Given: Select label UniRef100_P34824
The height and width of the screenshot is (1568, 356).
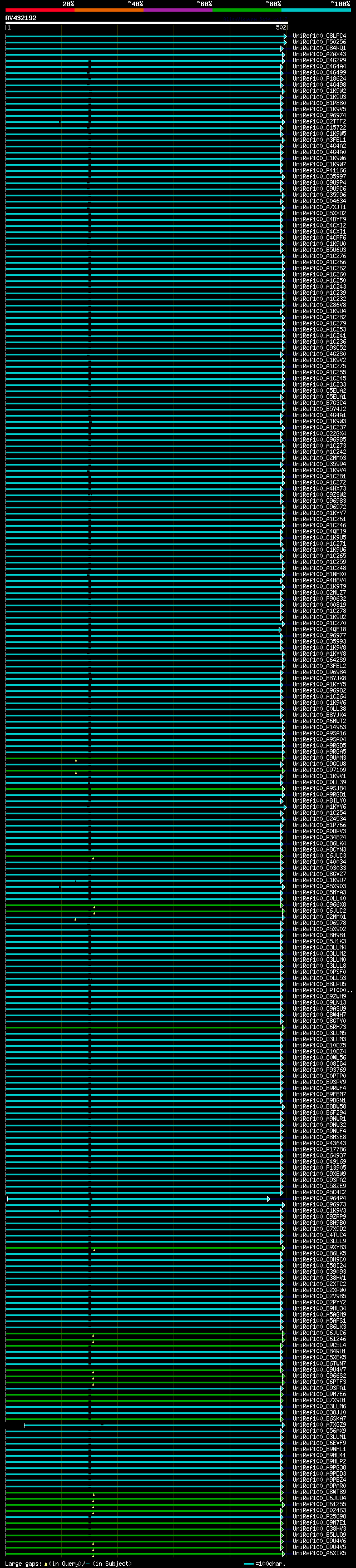Looking at the screenshot, I should point(319,837).
